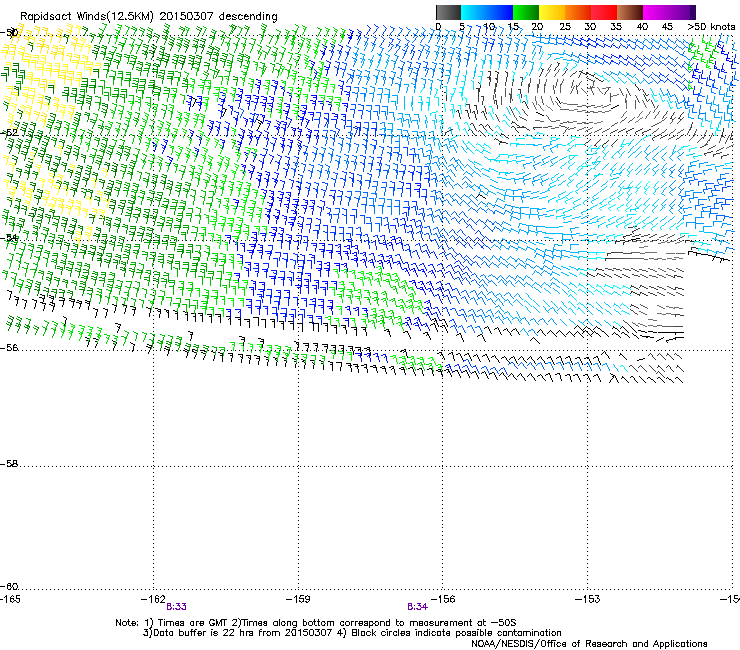Click the 'Rapidscat Winds(12.5KM)' title text
Image resolution: width=740 pixels, height=650 pixels.
point(87,17)
